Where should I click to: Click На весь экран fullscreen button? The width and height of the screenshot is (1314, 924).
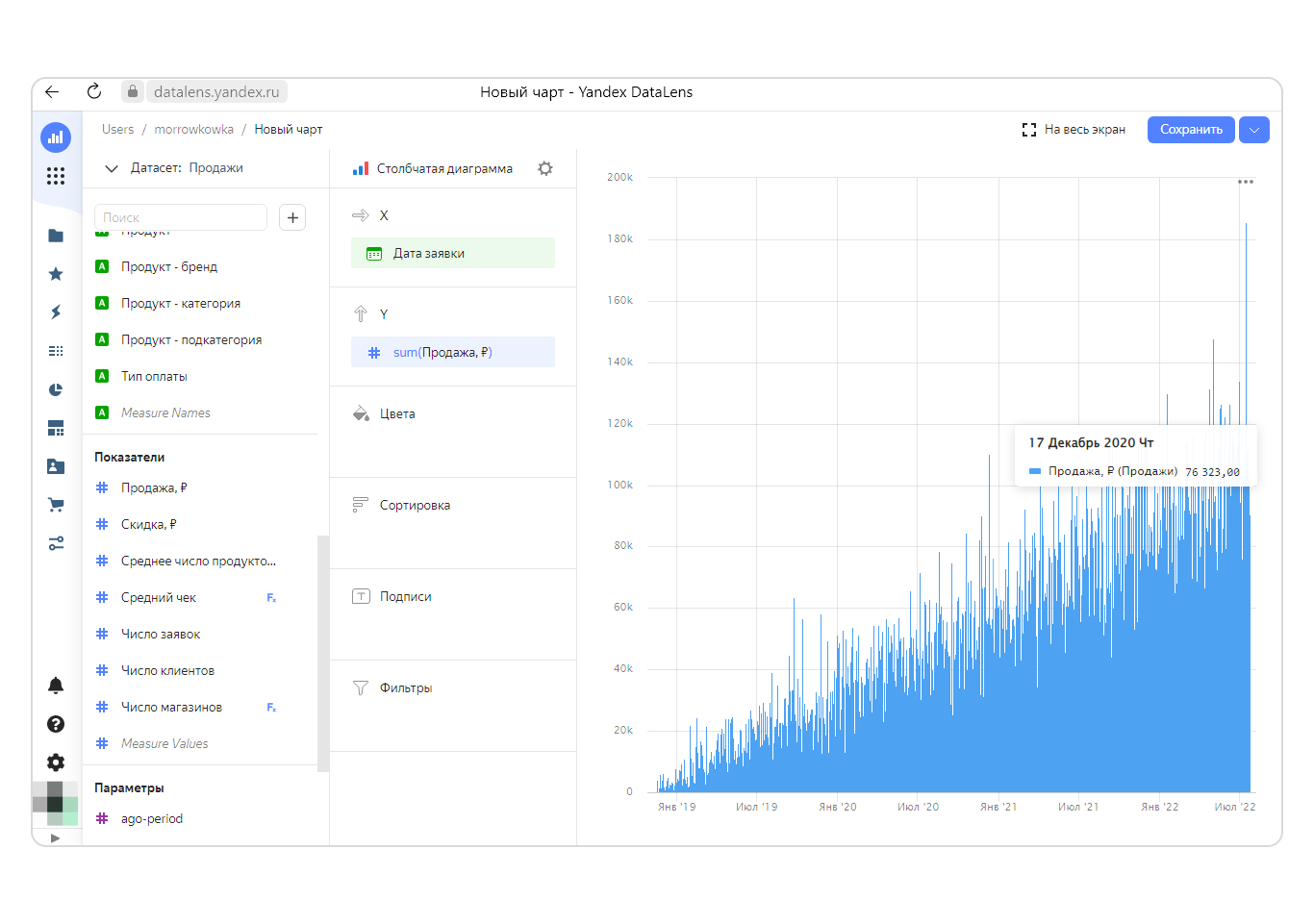click(x=1074, y=130)
